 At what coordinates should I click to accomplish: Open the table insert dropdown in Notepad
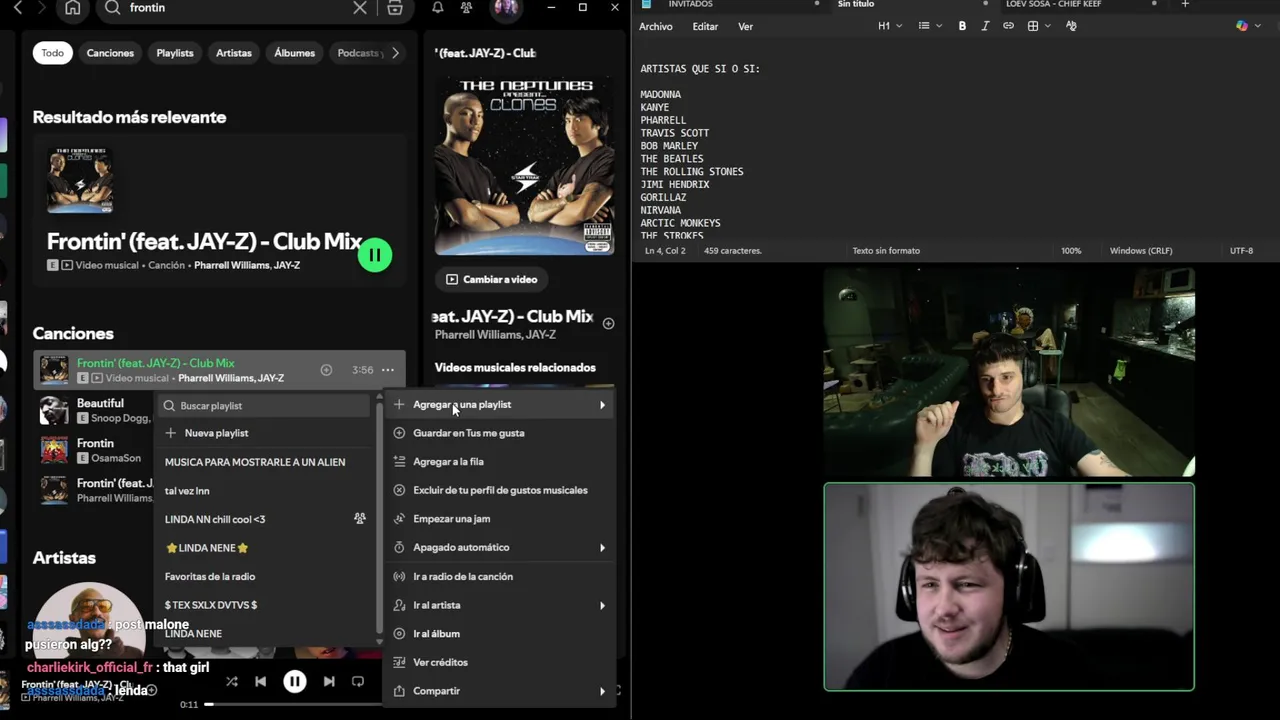tap(1039, 26)
